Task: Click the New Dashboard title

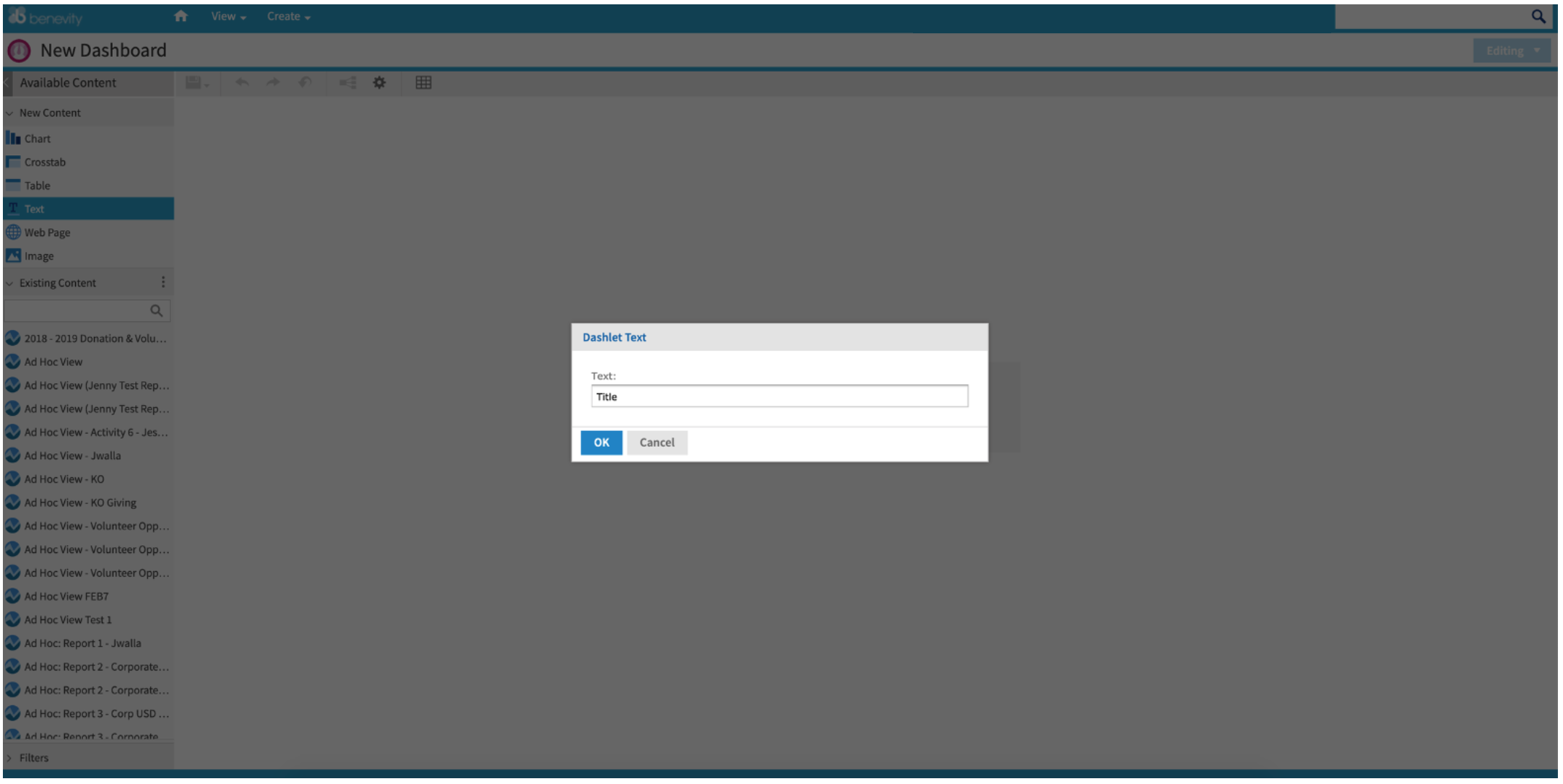Action: [103, 51]
